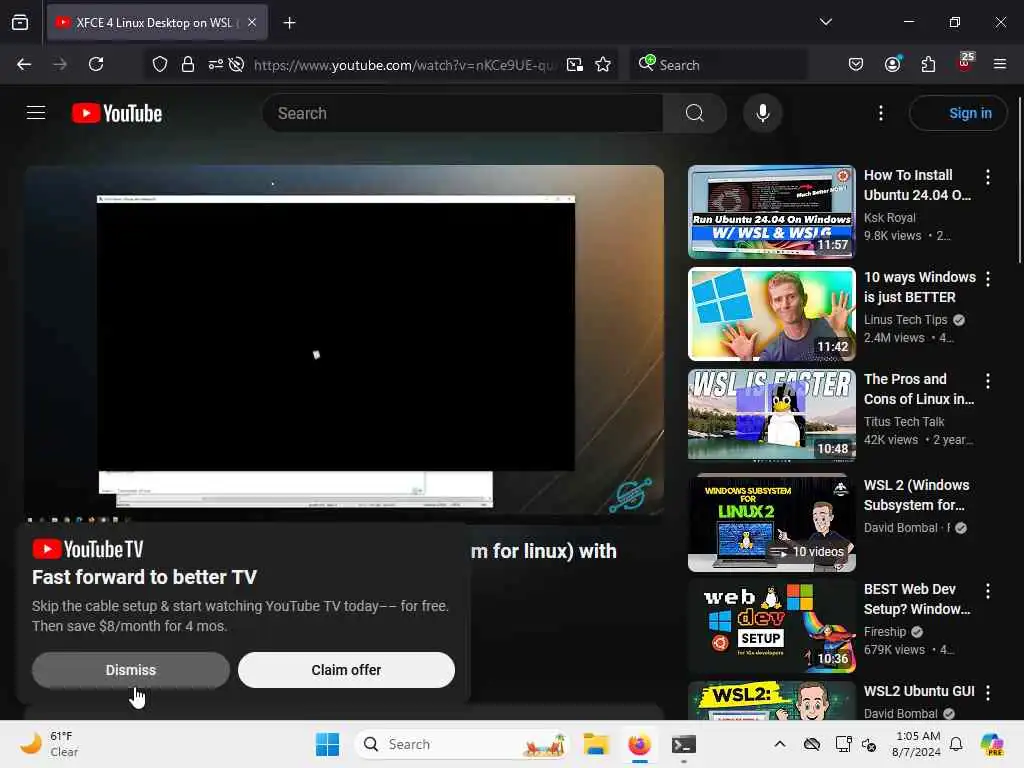The width and height of the screenshot is (1024, 768).
Task: Open the Titus Tech Talk channel name
Action: 904,422
